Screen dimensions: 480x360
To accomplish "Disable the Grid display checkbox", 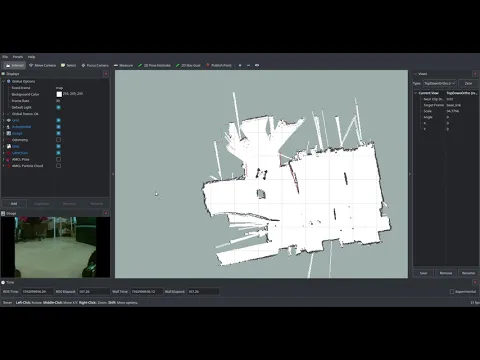I will [x=58, y=120].
